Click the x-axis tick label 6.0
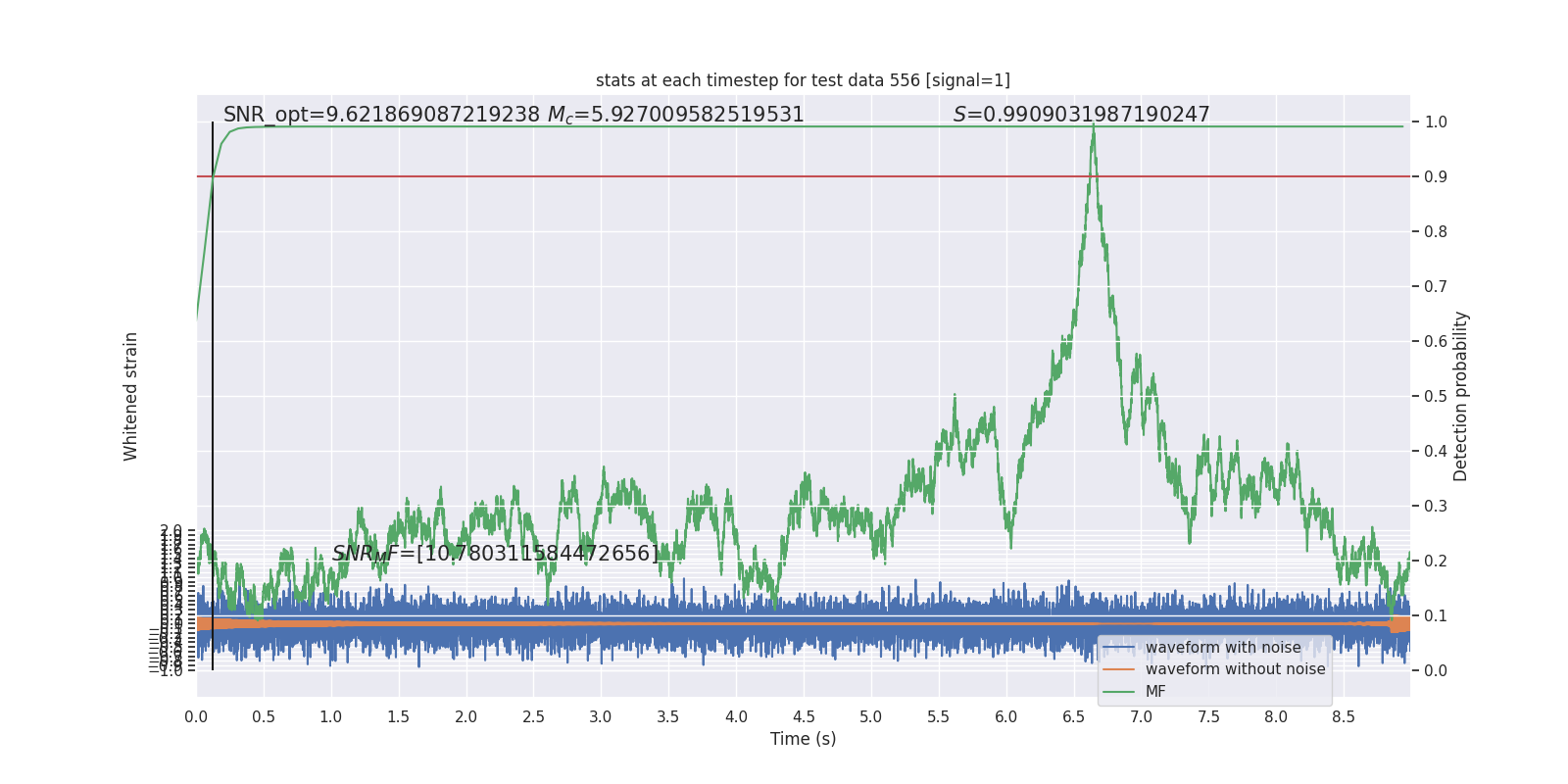1568x784 pixels. tap(1006, 717)
